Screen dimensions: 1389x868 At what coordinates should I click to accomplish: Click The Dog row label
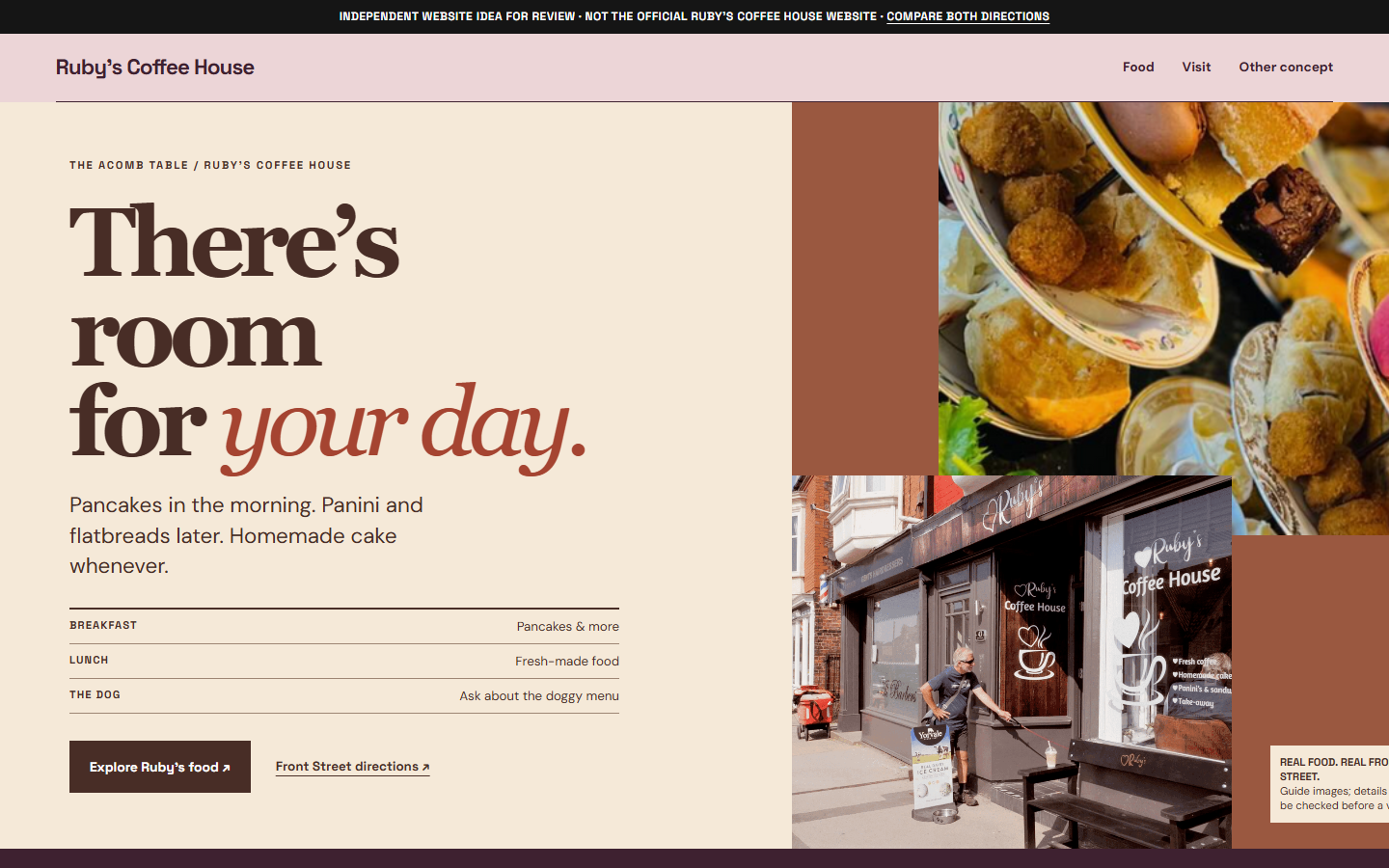[95, 695]
